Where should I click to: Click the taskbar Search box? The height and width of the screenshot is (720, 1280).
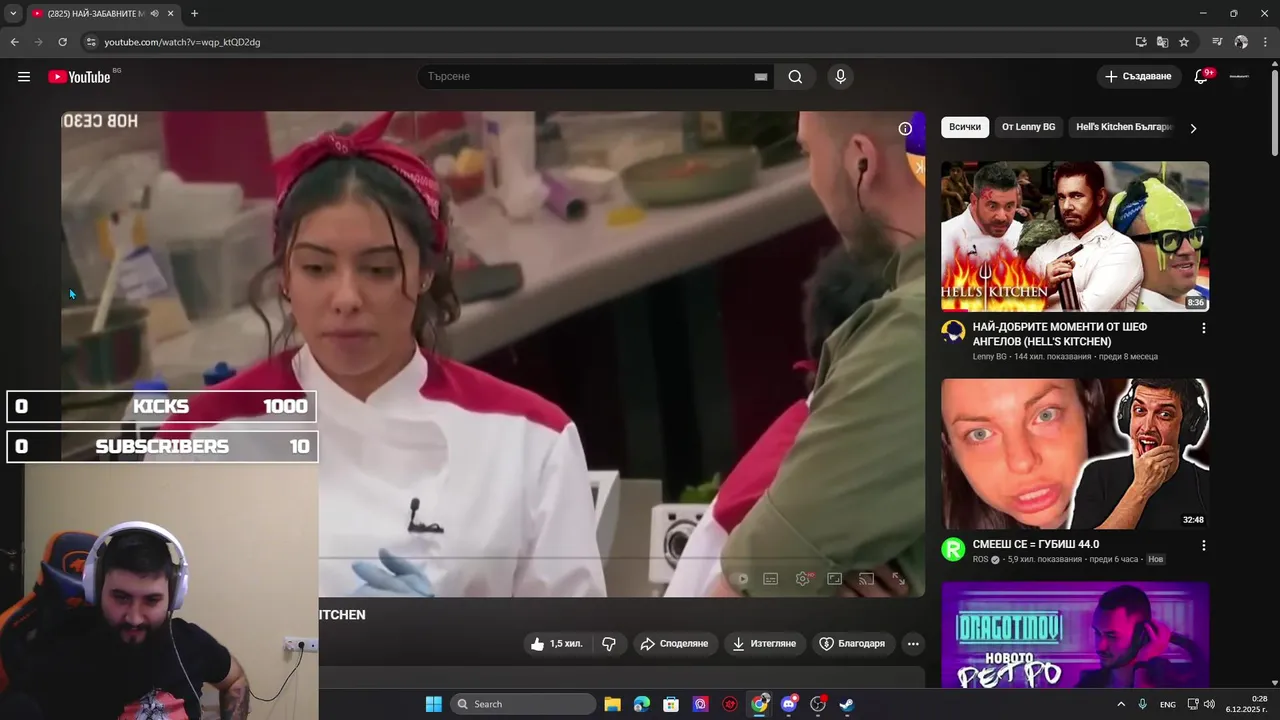tap(521, 704)
